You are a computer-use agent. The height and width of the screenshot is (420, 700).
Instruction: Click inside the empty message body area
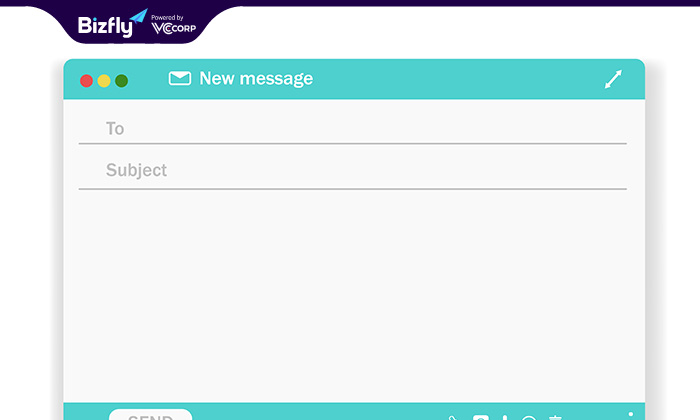(354, 295)
